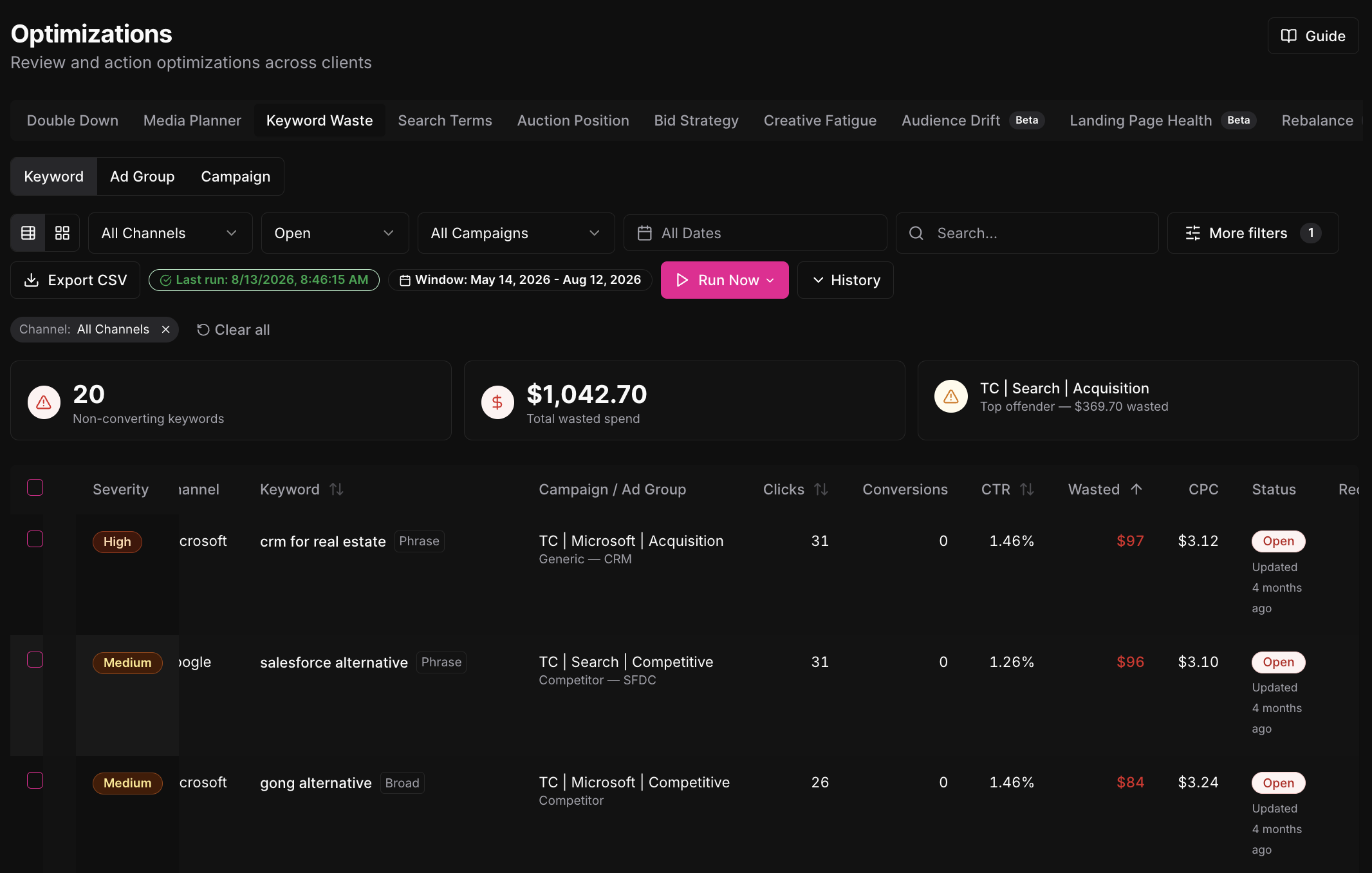Click Clear all filters
This screenshot has width=1372, height=873.
[233, 330]
